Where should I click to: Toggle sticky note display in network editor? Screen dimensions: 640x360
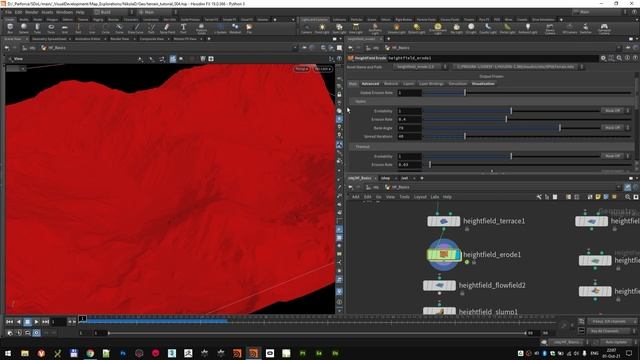point(598,197)
